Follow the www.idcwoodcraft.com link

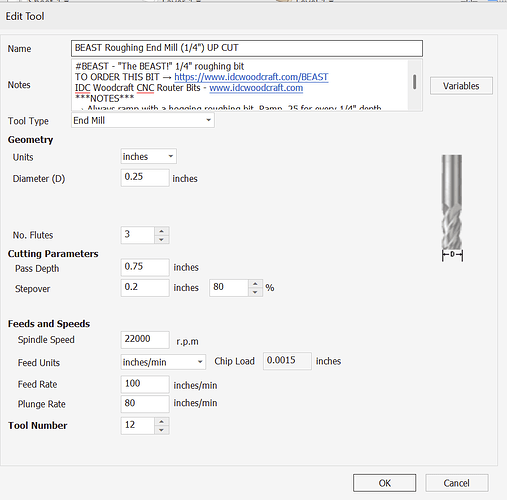point(256,88)
